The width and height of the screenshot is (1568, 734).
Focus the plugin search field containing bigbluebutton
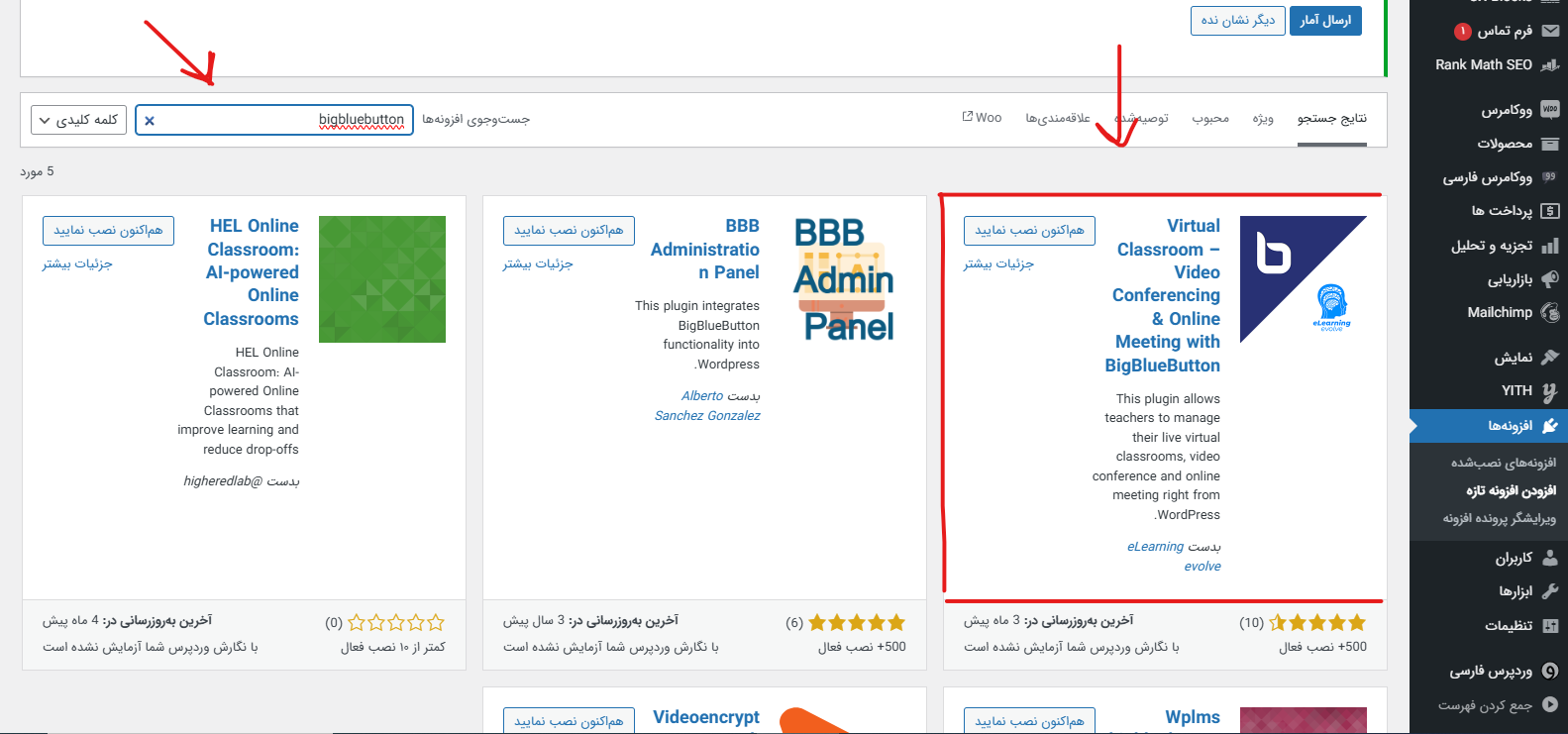(274, 120)
